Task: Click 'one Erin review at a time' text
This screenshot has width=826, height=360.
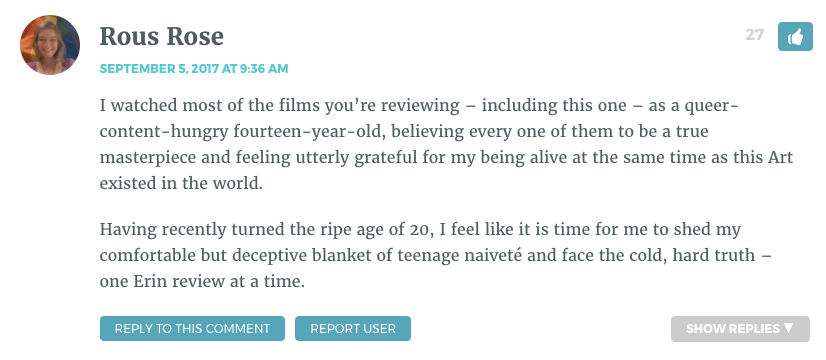Action: [x=202, y=281]
